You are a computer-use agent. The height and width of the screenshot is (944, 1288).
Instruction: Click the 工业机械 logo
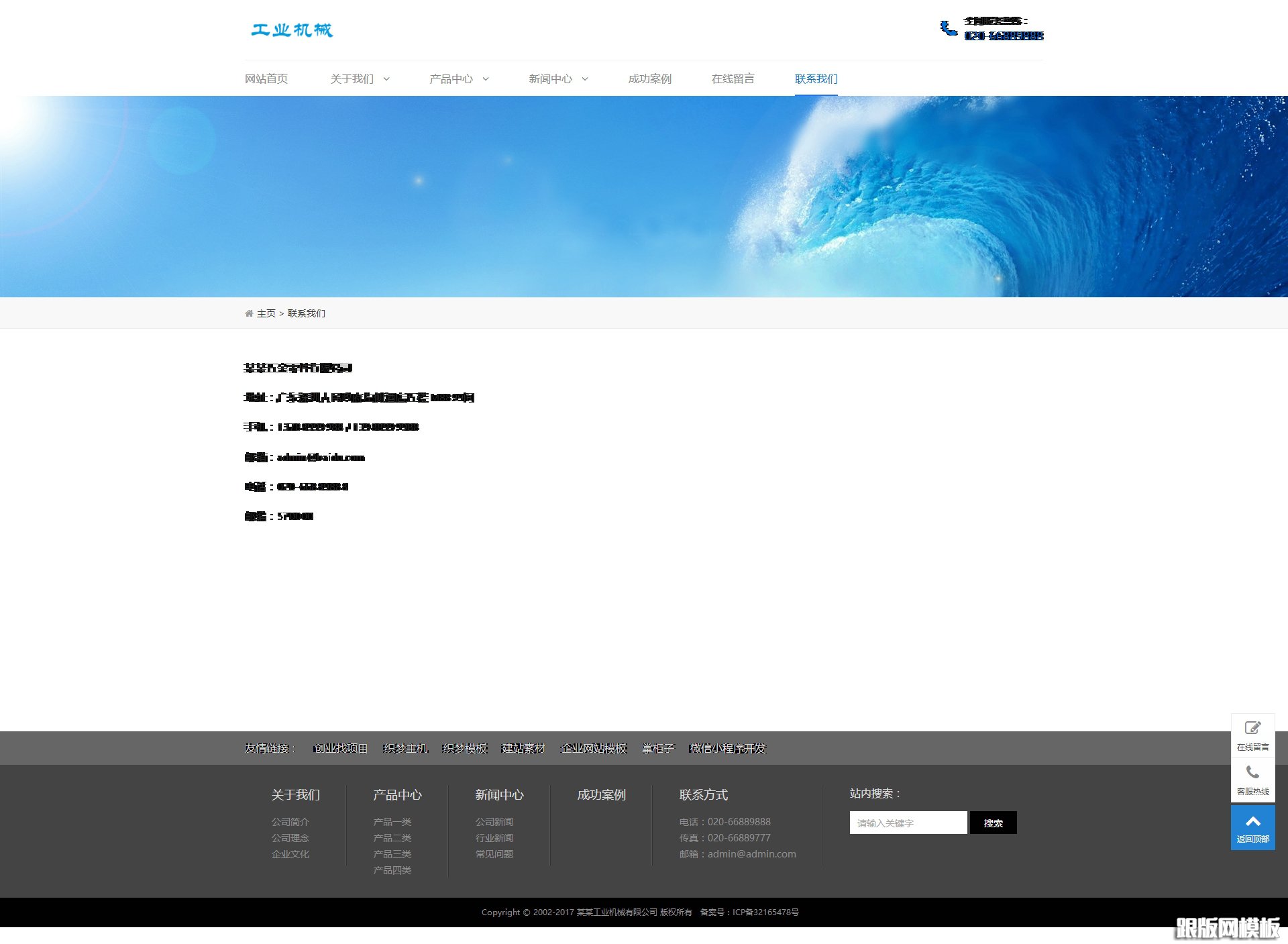click(x=292, y=30)
